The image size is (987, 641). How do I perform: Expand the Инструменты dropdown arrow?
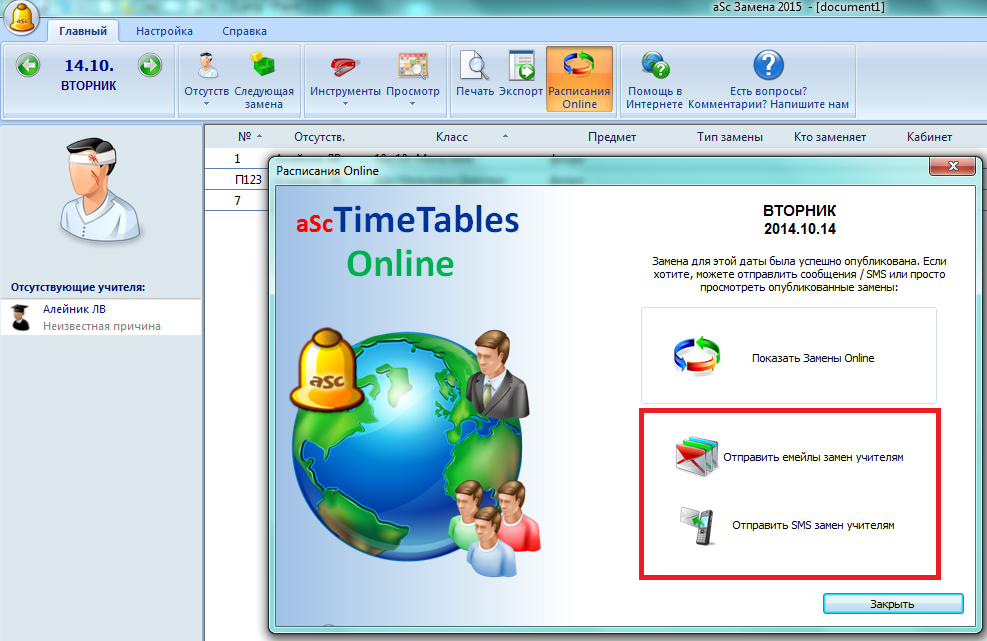[345, 104]
